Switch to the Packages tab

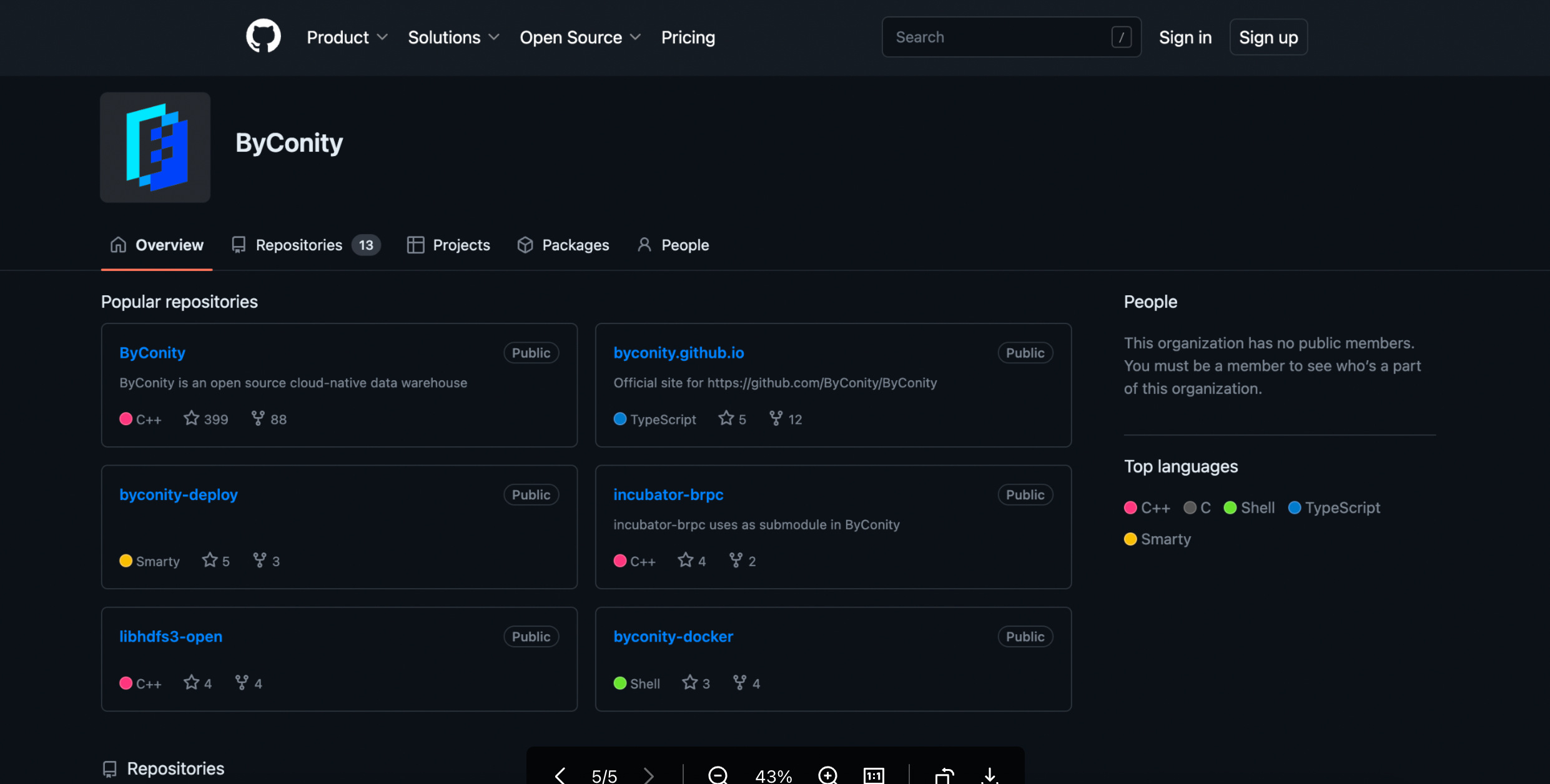click(563, 245)
